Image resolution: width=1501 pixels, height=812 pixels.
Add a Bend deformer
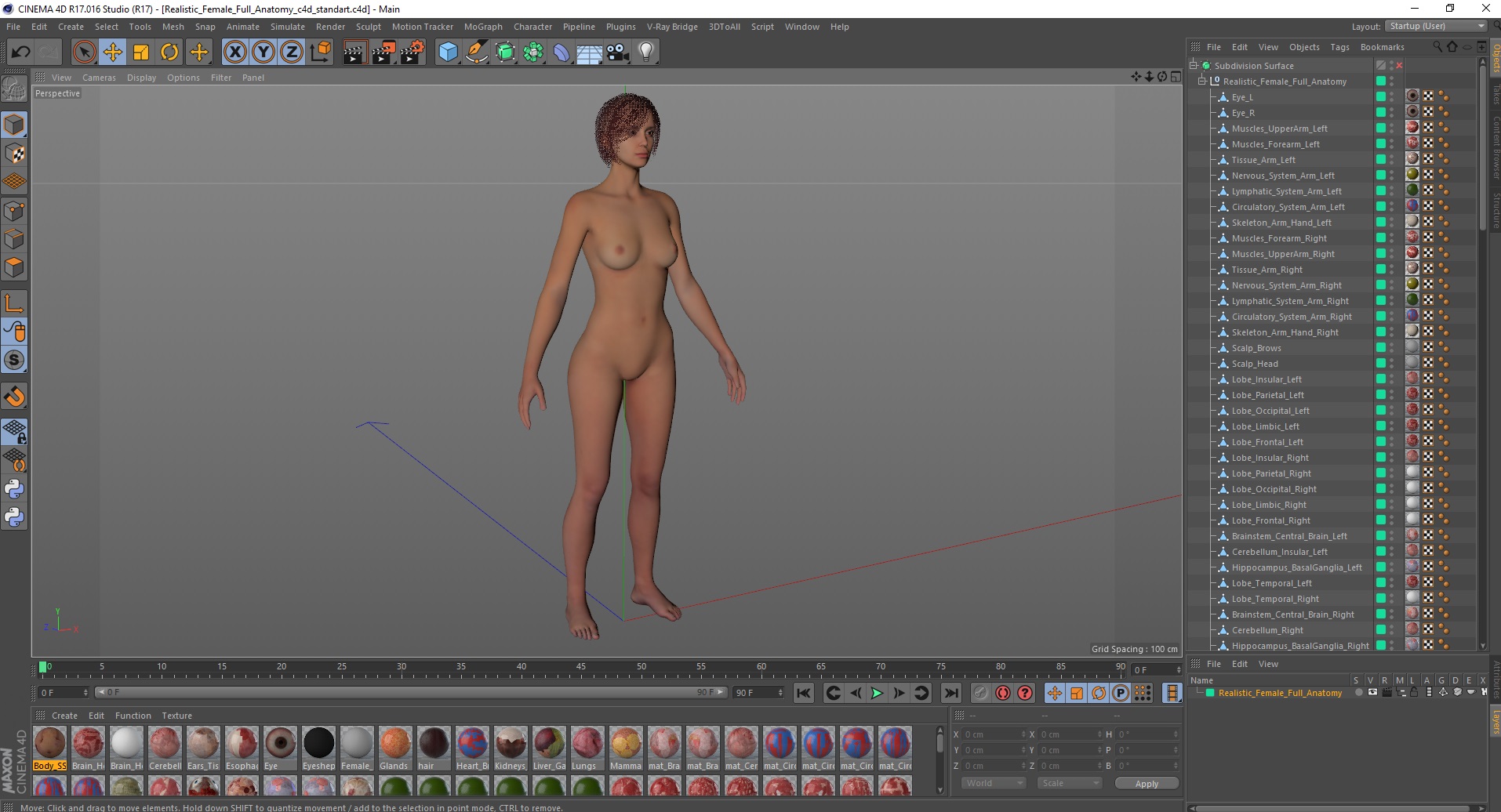(562, 53)
